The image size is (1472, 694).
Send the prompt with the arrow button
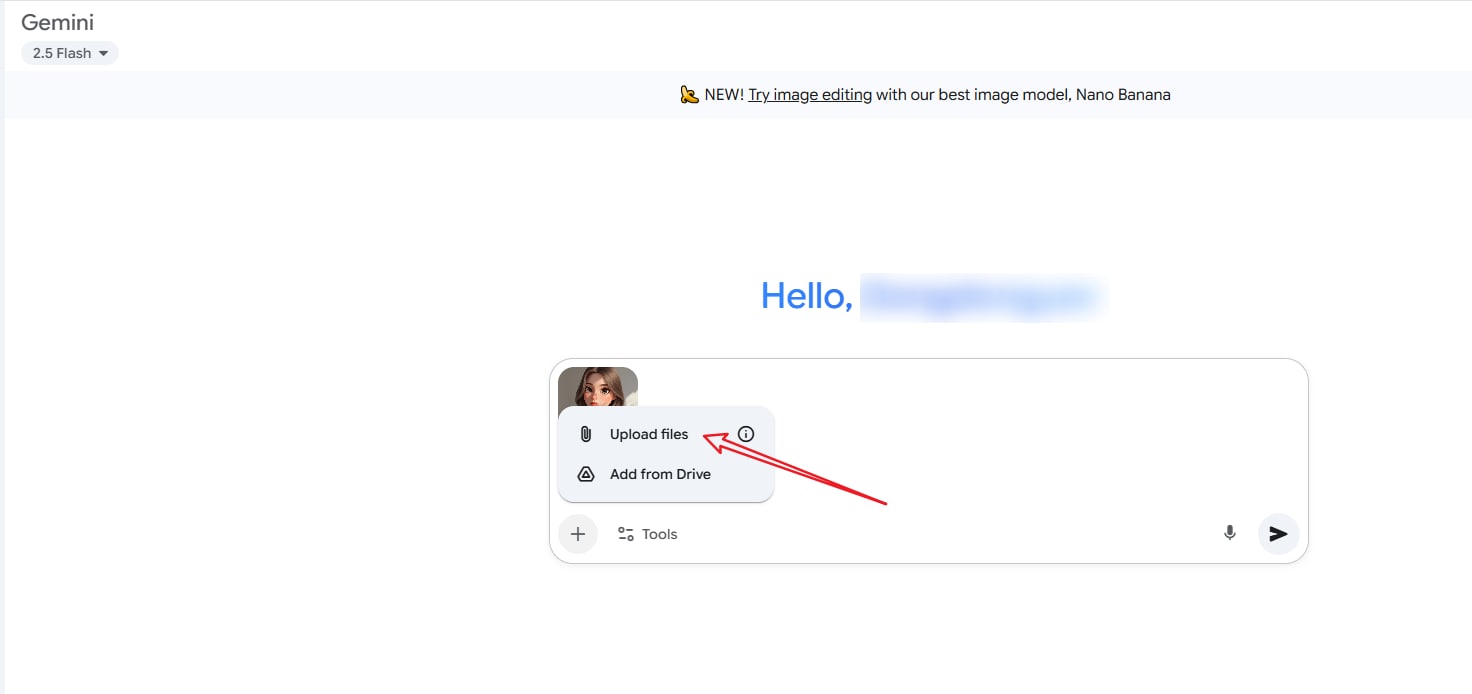(1278, 534)
